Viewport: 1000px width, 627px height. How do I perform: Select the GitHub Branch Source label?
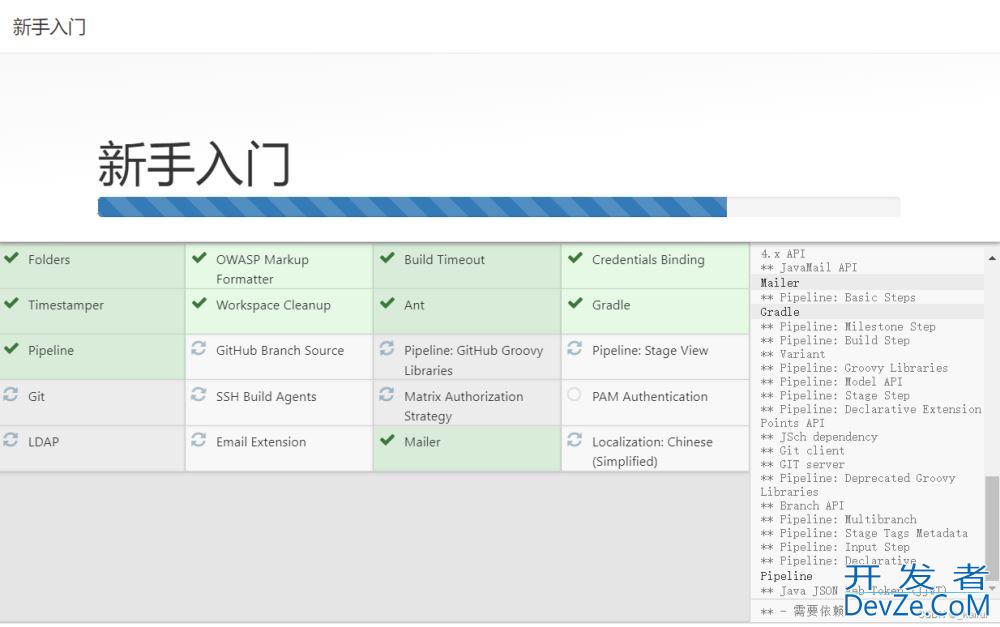pyautogui.click(x=280, y=351)
